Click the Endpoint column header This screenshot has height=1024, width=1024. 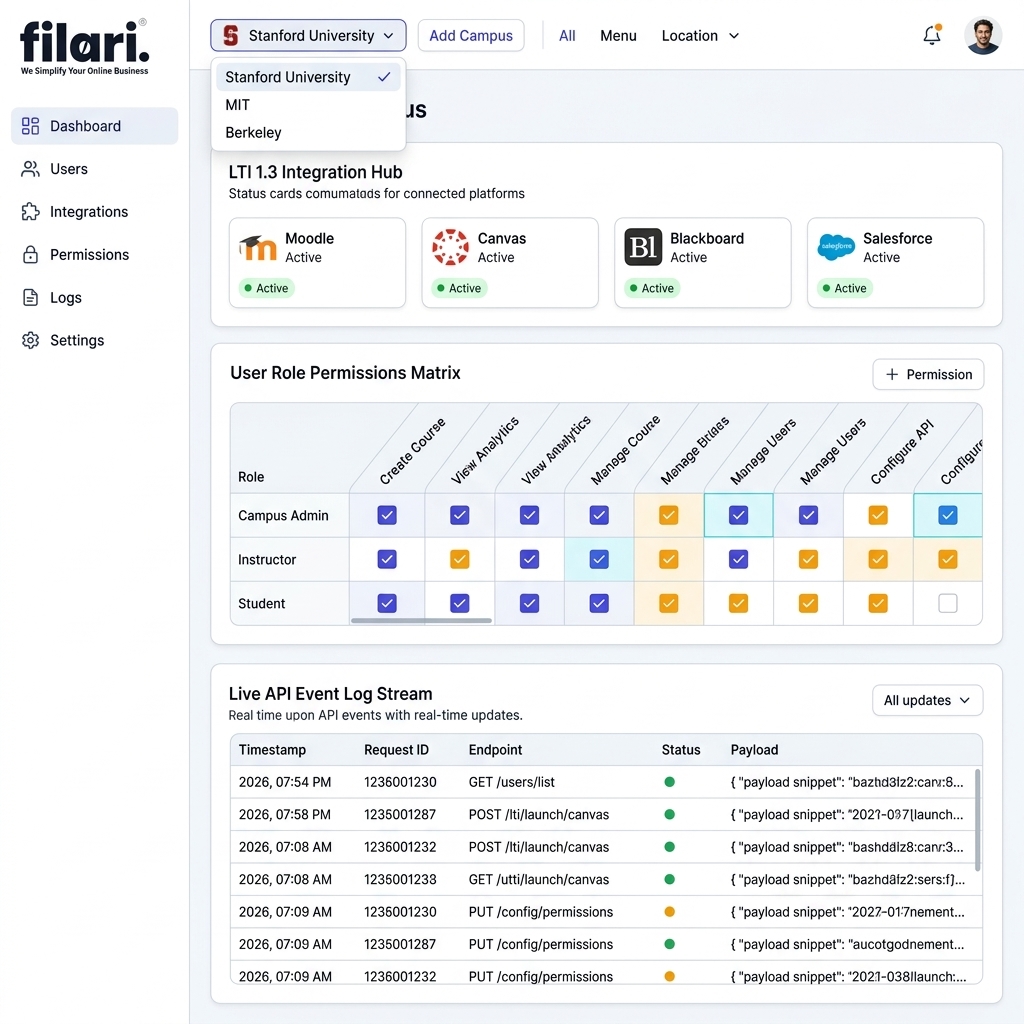pyautogui.click(x=495, y=750)
